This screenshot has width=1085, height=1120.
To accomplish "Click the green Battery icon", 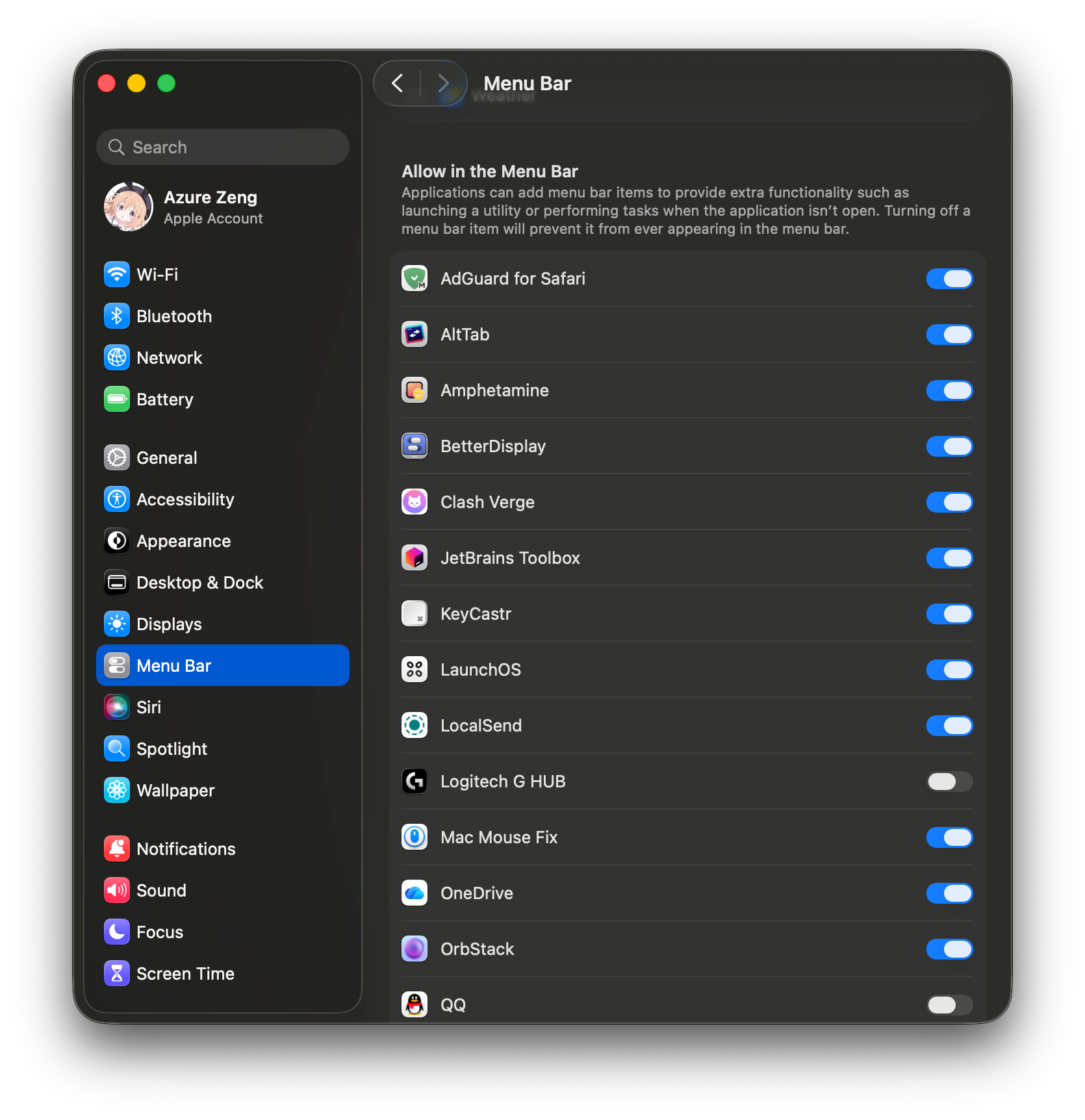I will pos(117,400).
